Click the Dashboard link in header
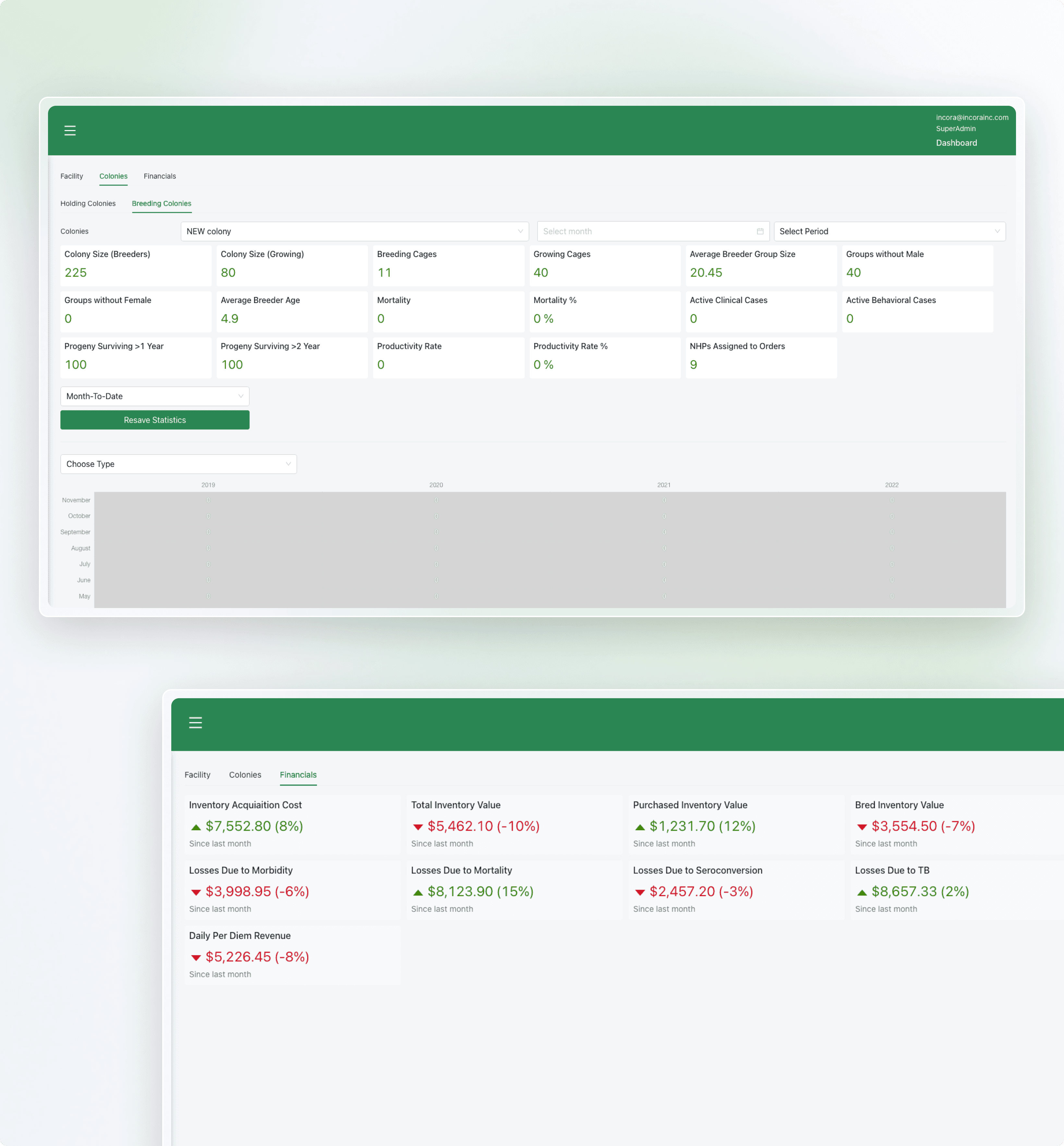This screenshot has height=1146, width=1064. (956, 143)
